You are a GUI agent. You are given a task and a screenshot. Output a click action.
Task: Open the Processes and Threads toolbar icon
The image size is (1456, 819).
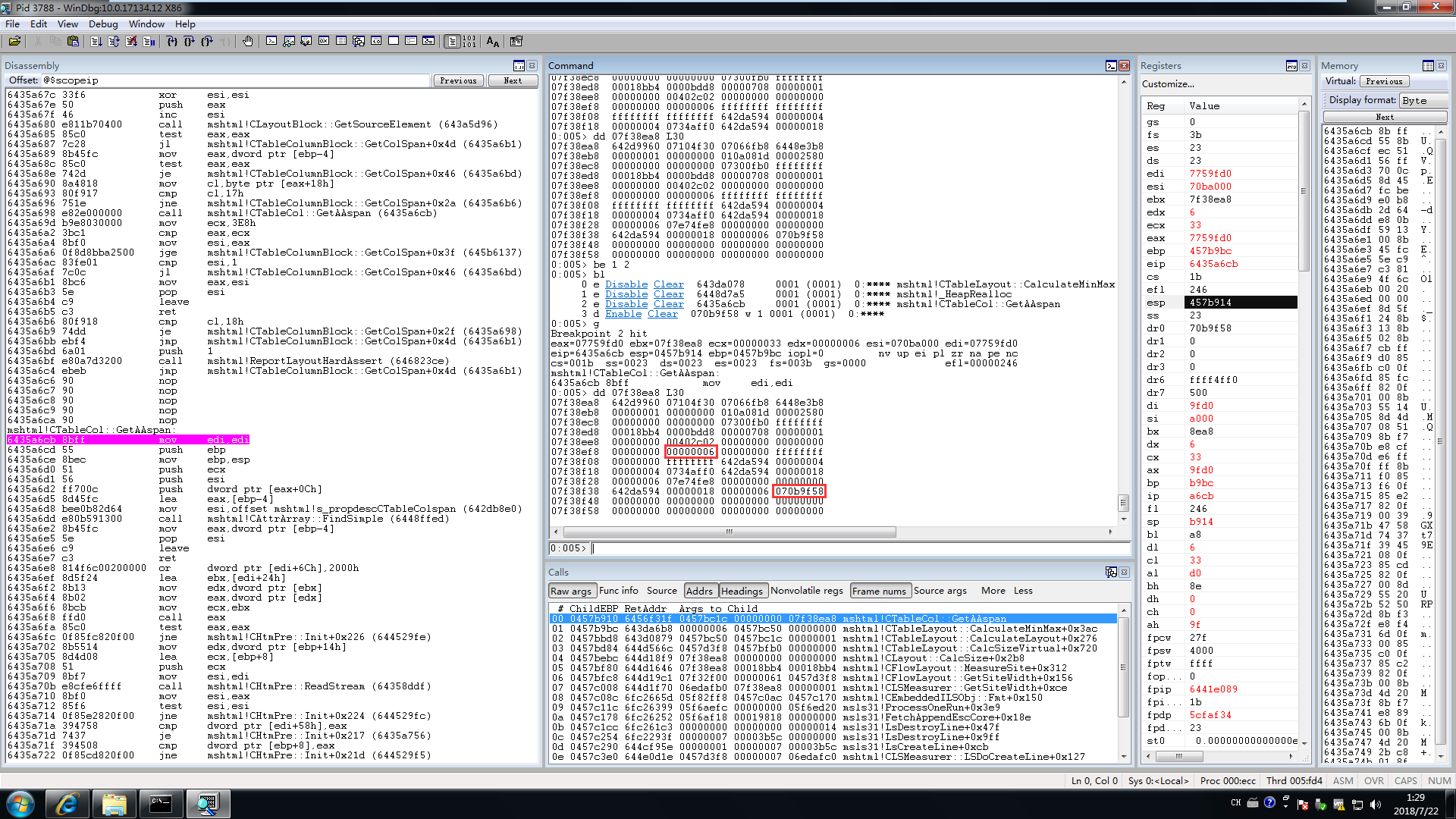click(x=411, y=42)
